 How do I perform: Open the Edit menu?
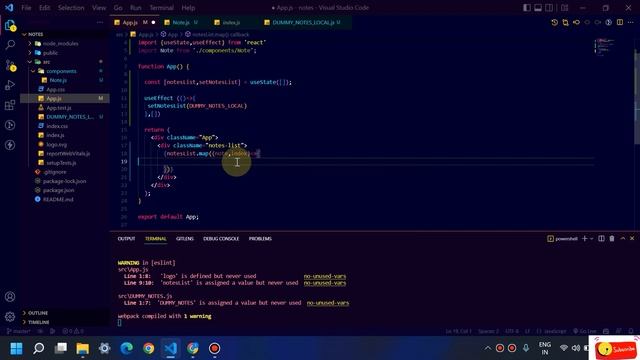(x=44, y=8)
